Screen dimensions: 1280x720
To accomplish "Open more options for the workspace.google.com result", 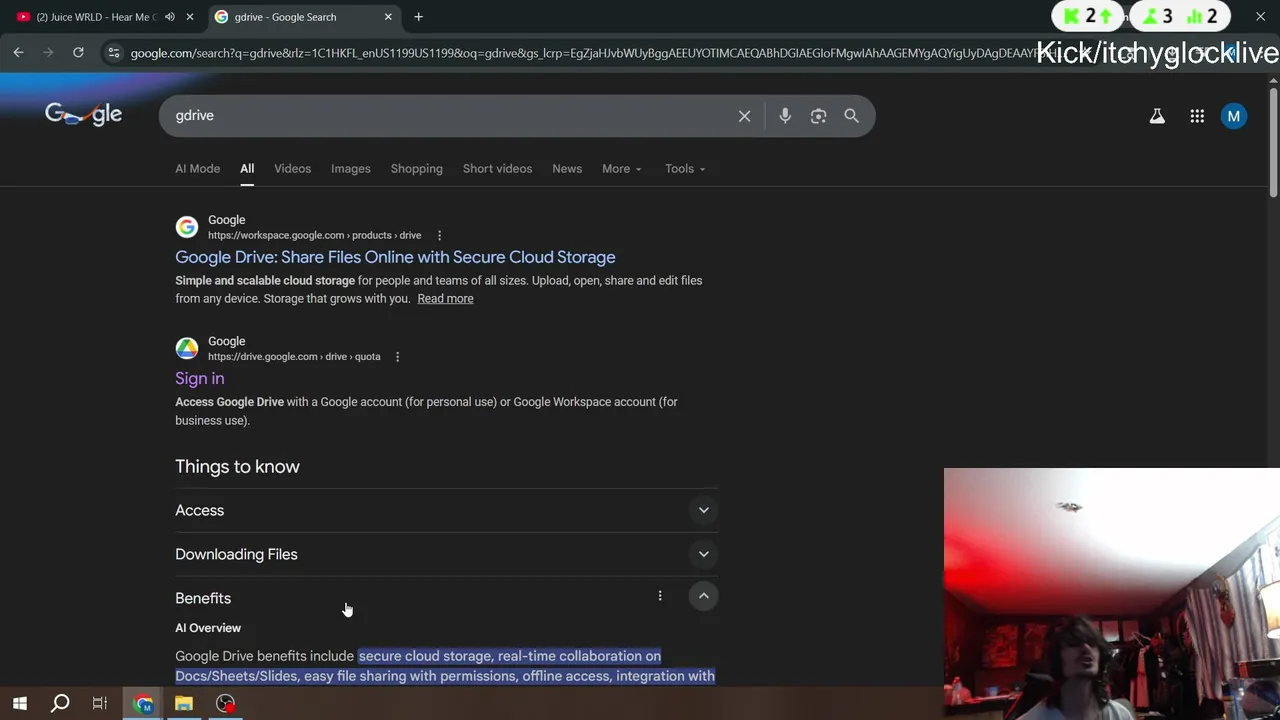I will 439,235.
